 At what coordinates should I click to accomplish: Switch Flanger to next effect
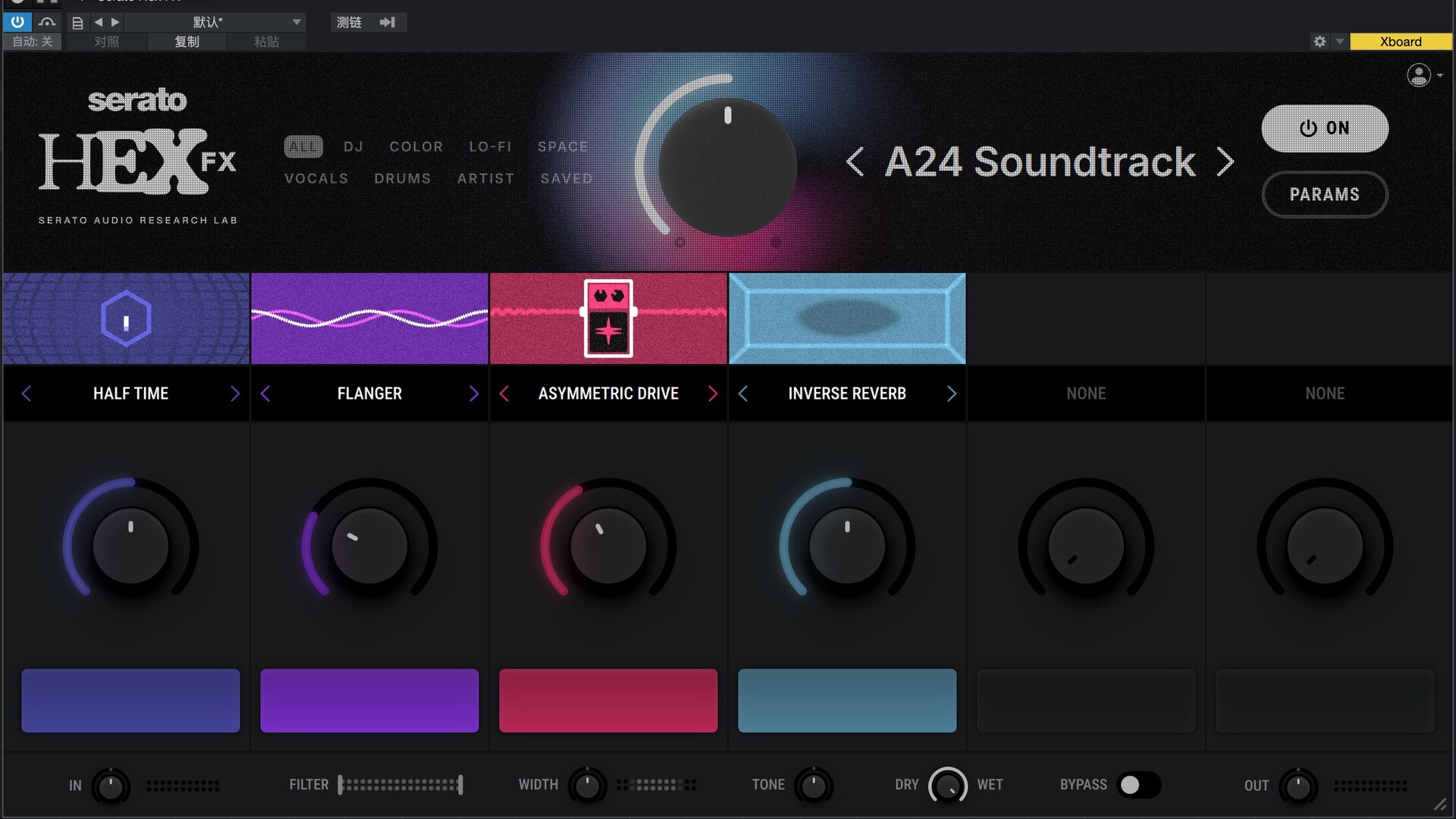click(x=474, y=394)
